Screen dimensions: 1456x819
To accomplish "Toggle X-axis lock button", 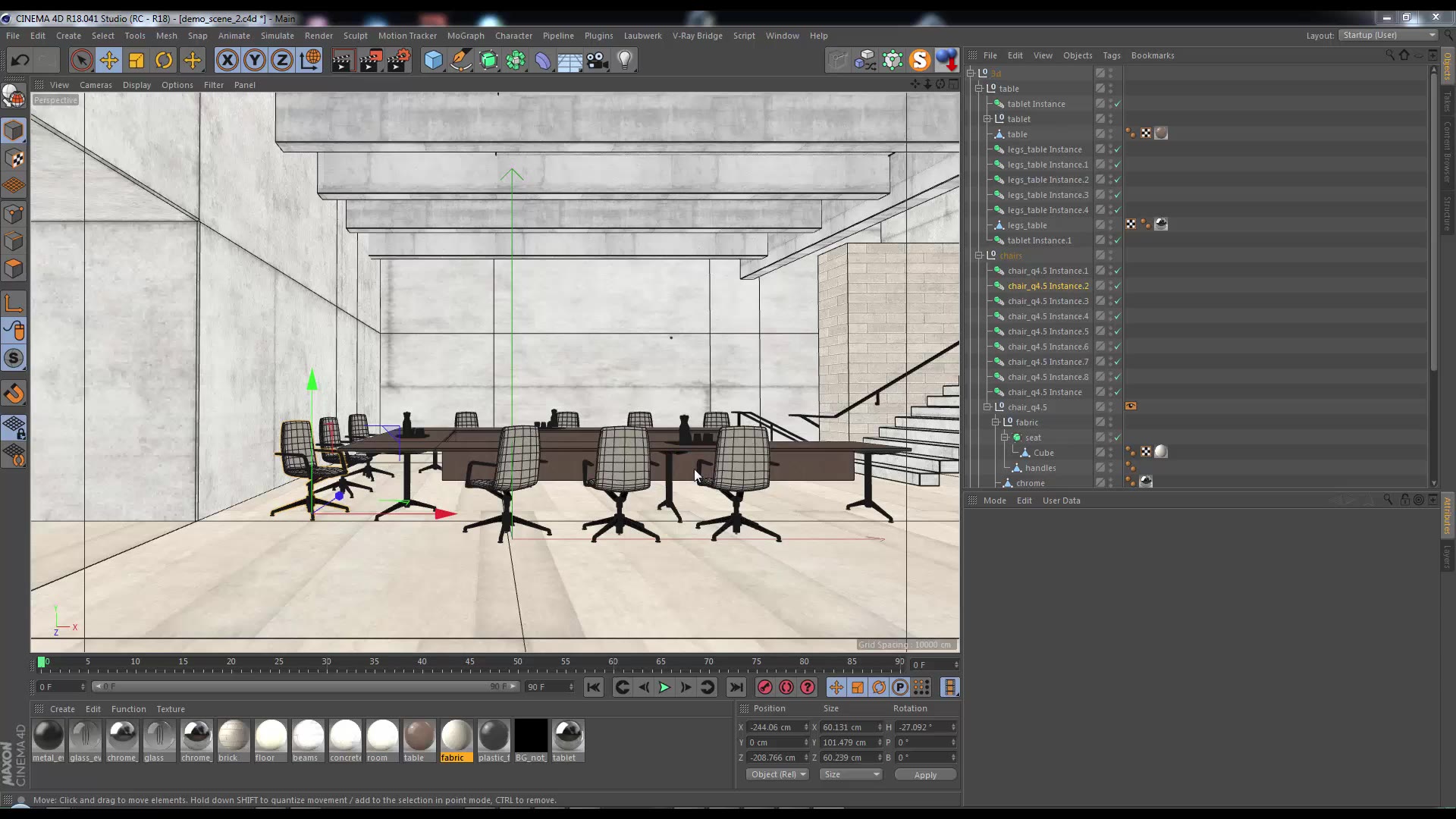I will 227,61.
